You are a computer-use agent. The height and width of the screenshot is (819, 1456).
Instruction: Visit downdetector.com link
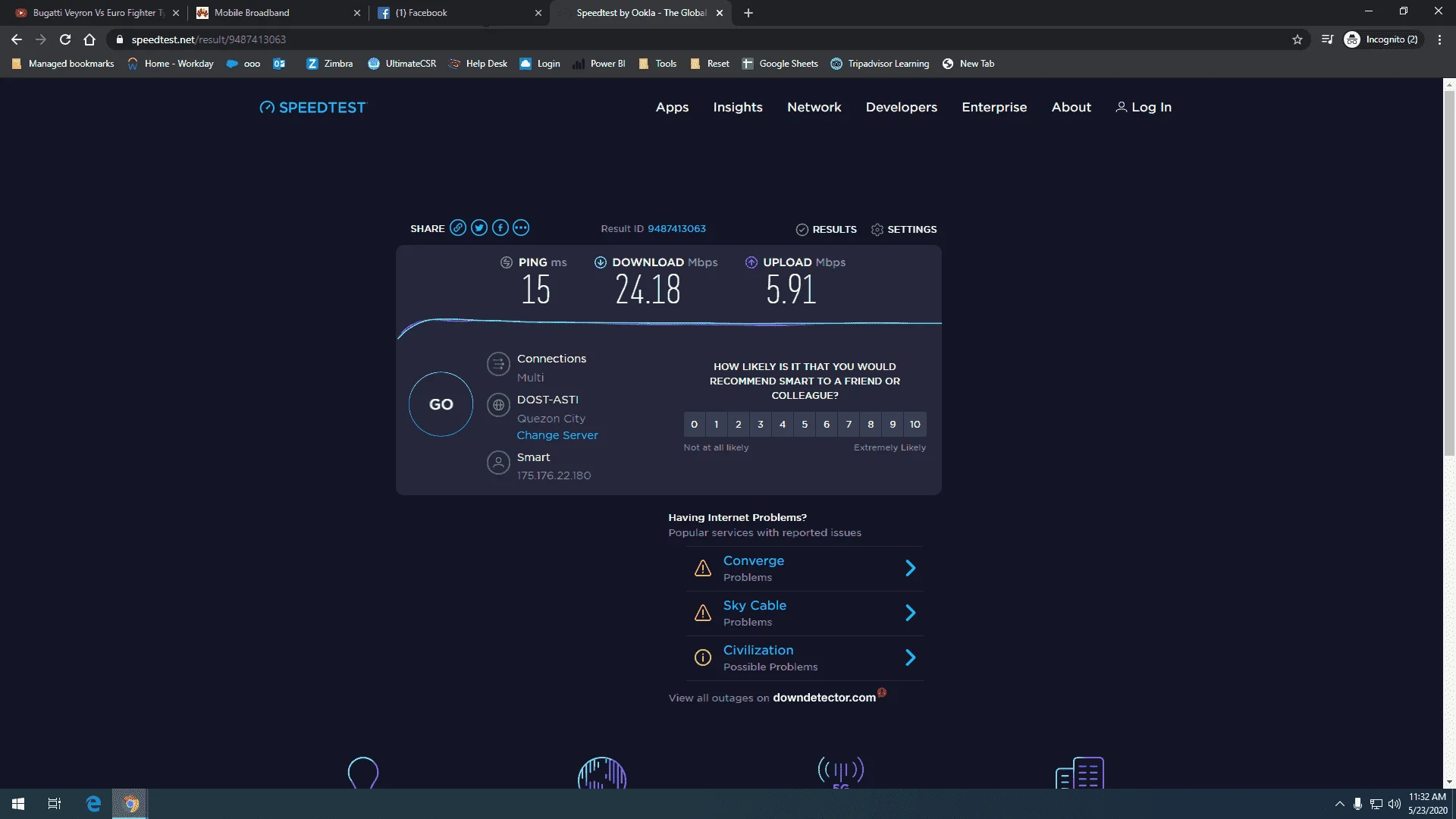824,698
